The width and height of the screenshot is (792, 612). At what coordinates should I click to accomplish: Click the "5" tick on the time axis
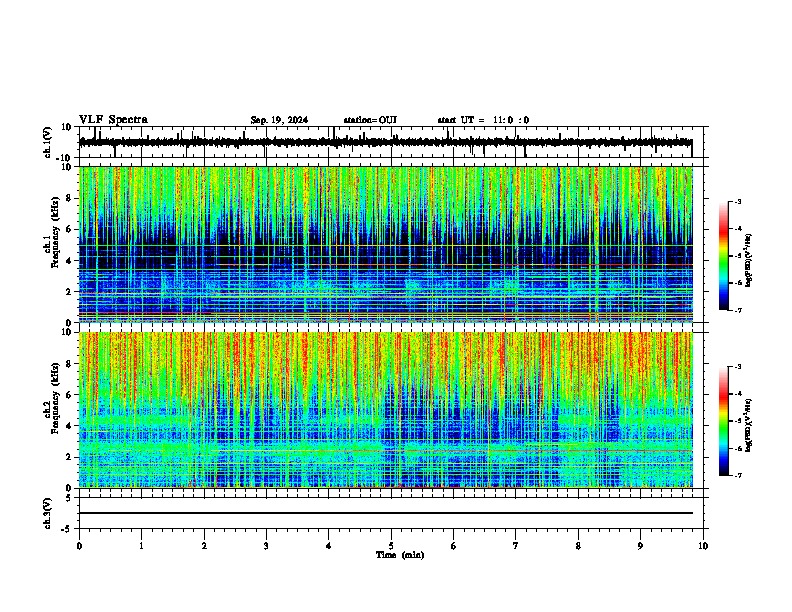[x=391, y=546]
